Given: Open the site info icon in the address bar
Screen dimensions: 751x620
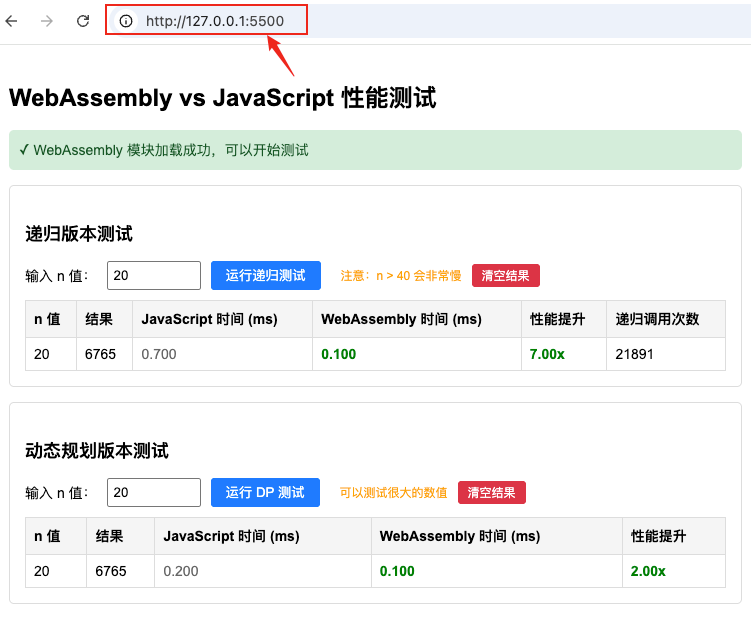Looking at the screenshot, I should click(x=126, y=21).
